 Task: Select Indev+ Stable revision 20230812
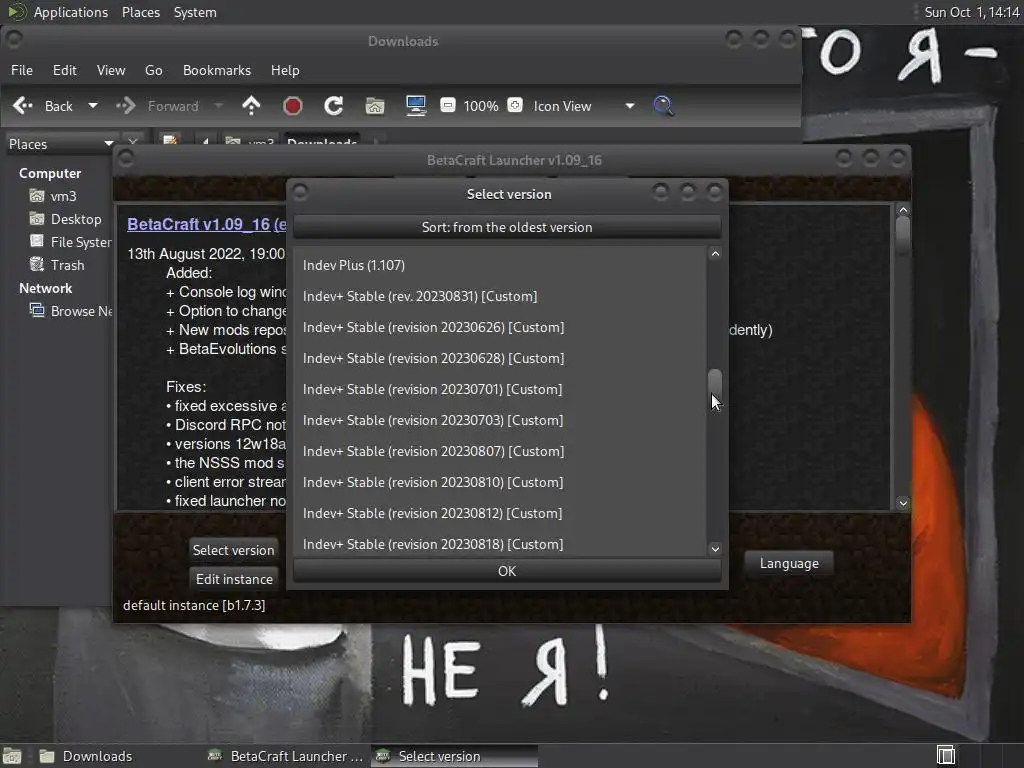500,513
